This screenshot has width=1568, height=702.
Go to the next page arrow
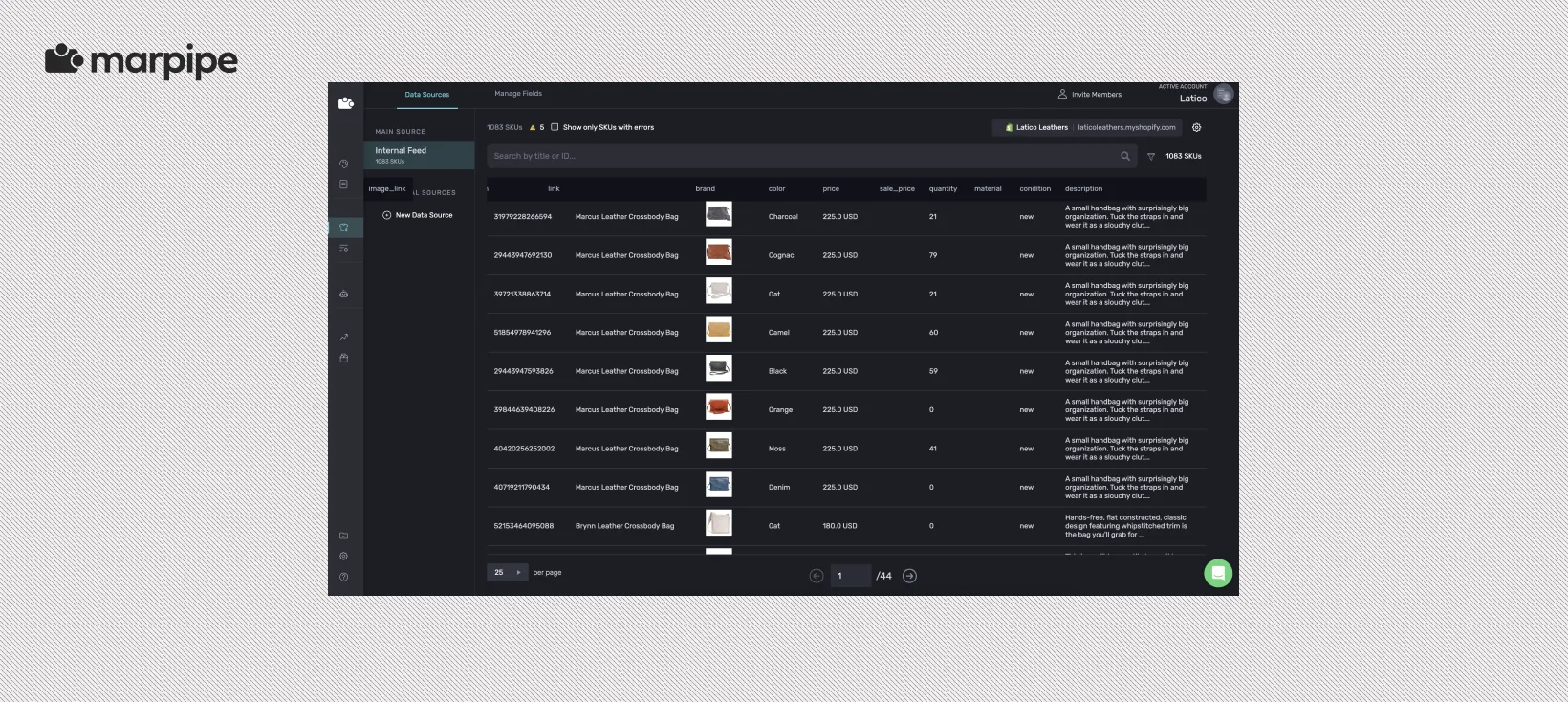click(910, 576)
